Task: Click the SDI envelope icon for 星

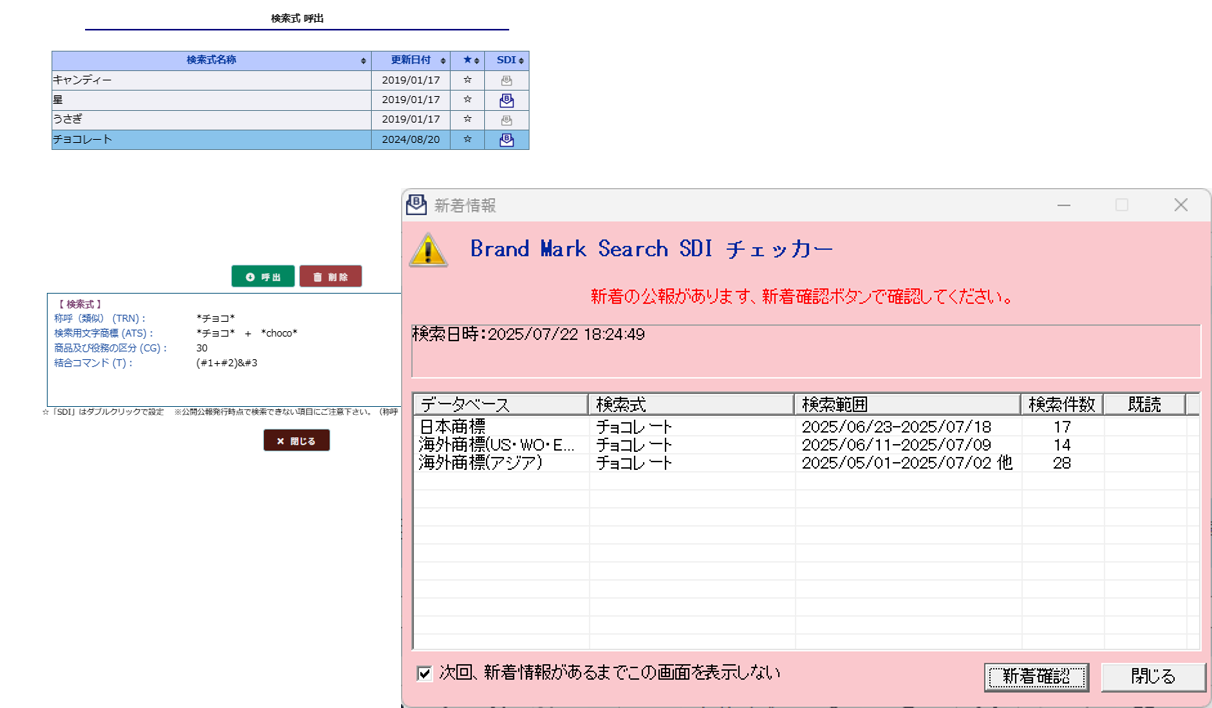Action: click(x=506, y=100)
